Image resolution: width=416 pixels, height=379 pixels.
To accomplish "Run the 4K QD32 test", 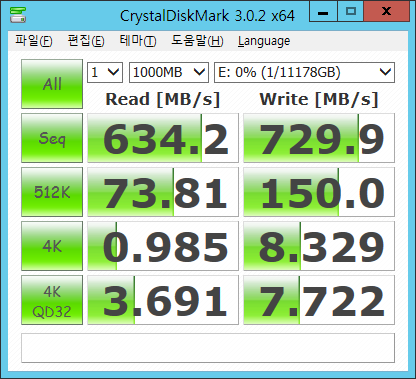I will click(52, 300).
